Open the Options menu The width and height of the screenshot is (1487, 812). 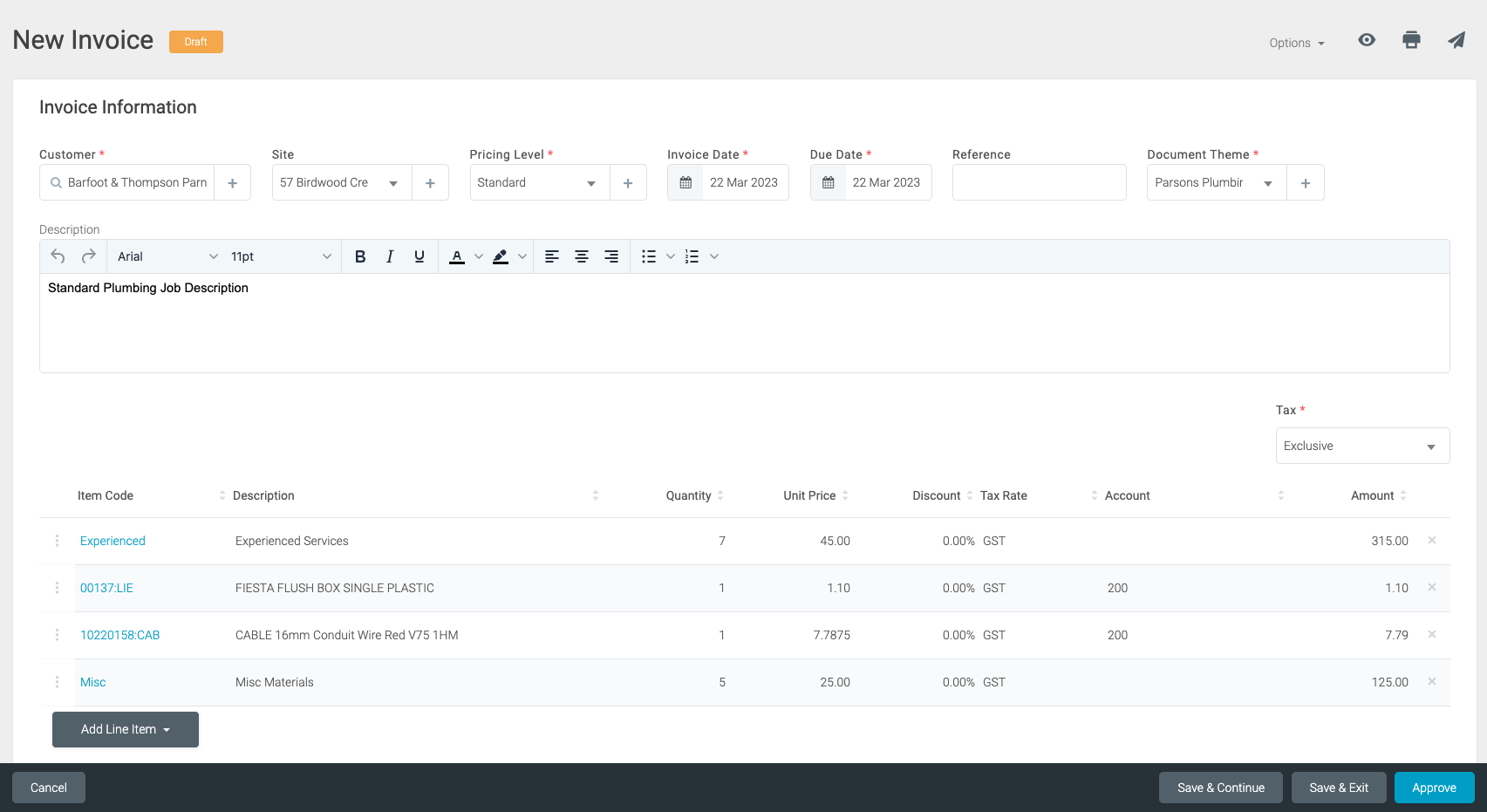click(1296, 43)
